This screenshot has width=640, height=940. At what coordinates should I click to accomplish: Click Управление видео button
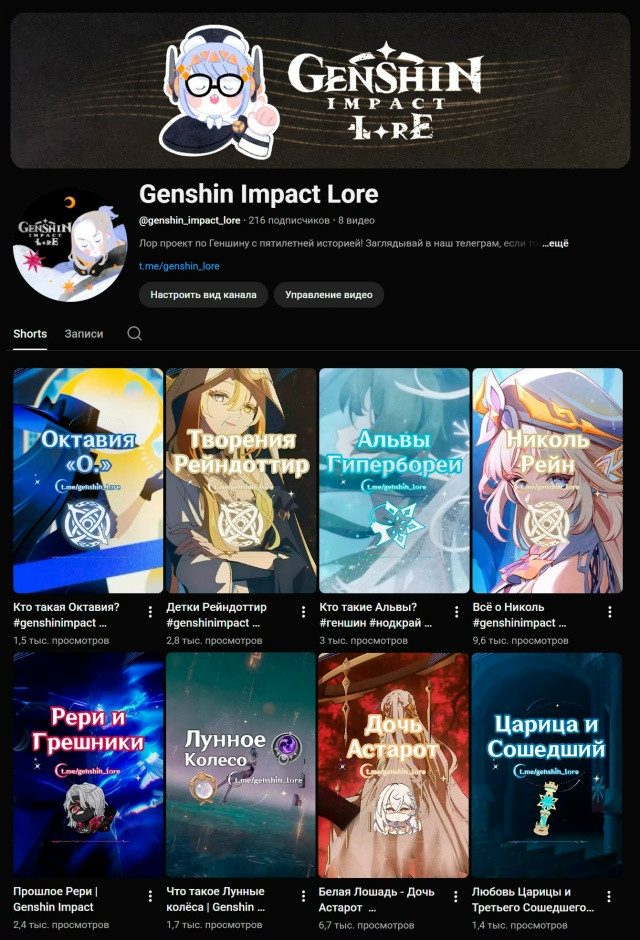point(328,294)
